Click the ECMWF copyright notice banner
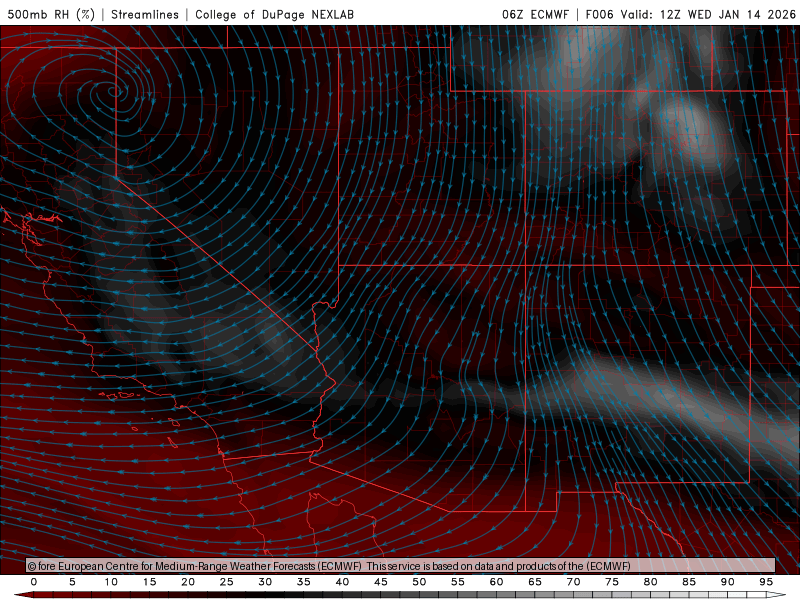Viewport: 800px width, 600px height. [x=401, y=565]
